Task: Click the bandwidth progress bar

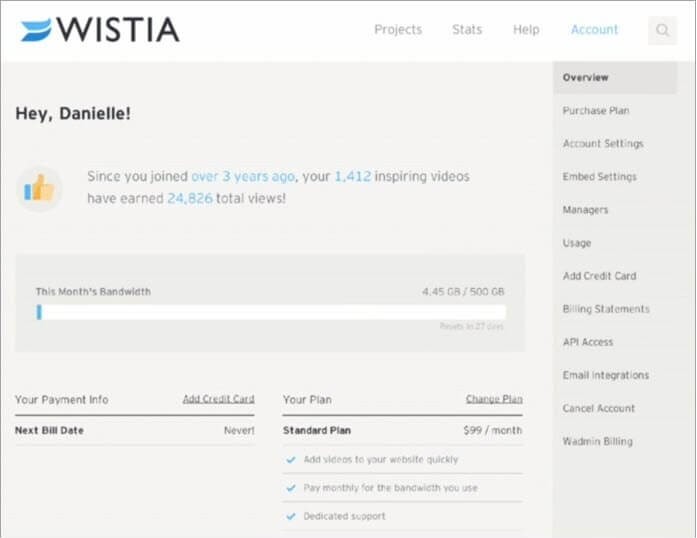Action: 271,312
